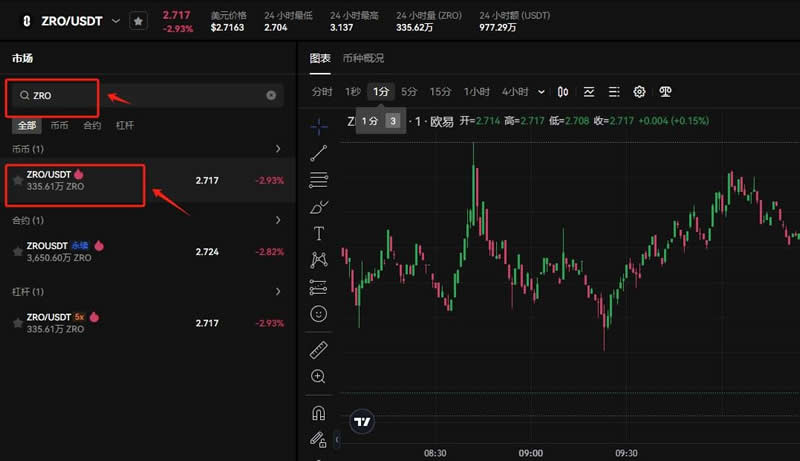Viewport: 800px width, 461px height.
Task: Switch to the 币种概况 tab
Action: (x=363, y=58)
